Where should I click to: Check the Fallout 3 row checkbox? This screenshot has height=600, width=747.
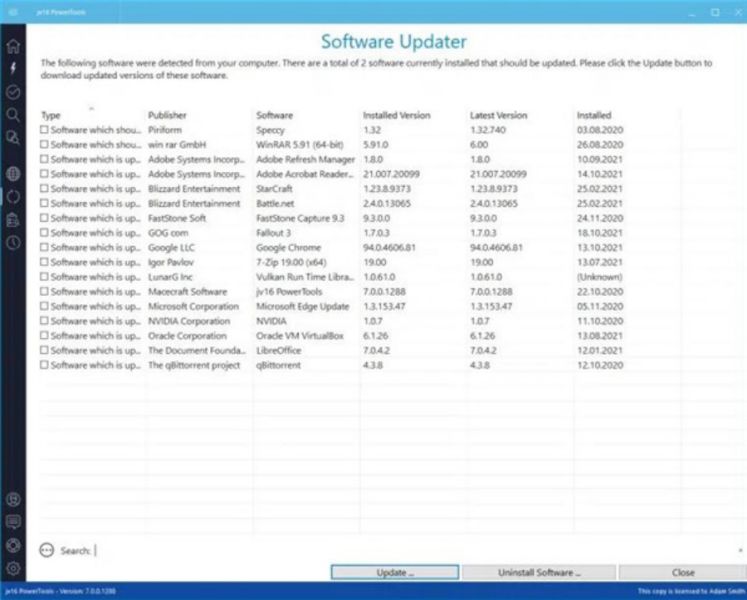44,233
